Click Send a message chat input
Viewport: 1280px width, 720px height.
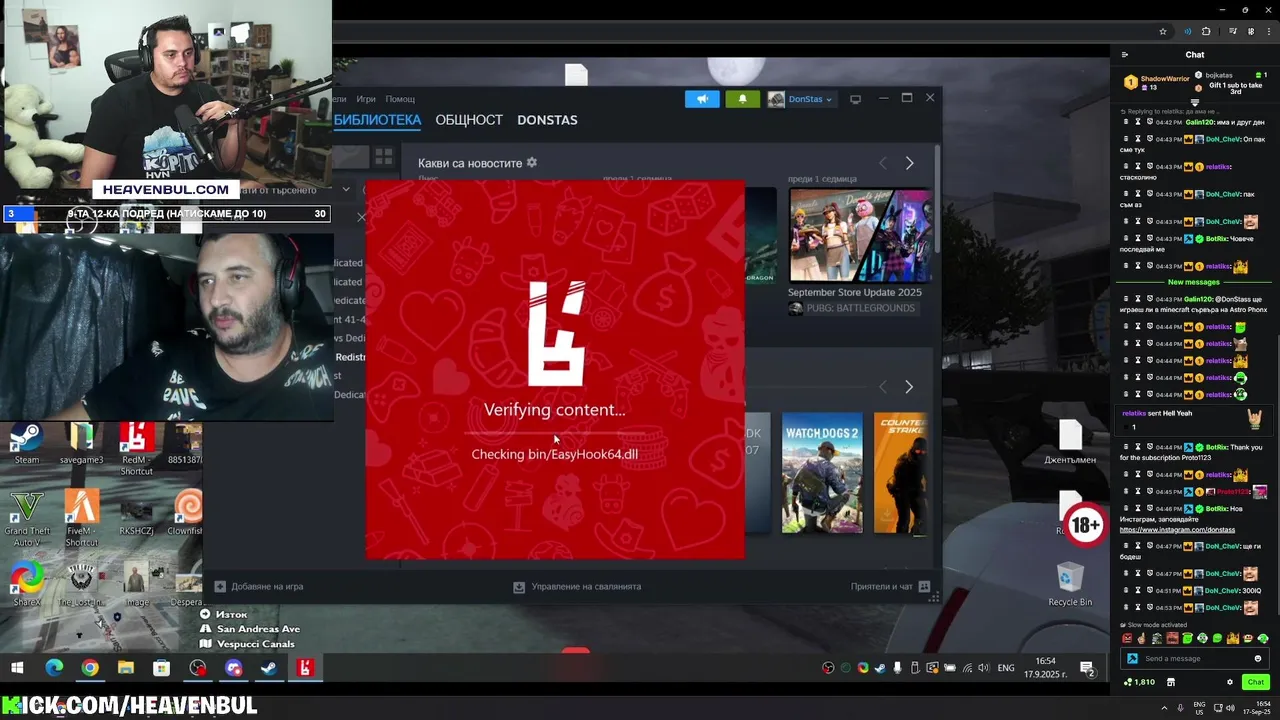click(x=1195, y=659)
